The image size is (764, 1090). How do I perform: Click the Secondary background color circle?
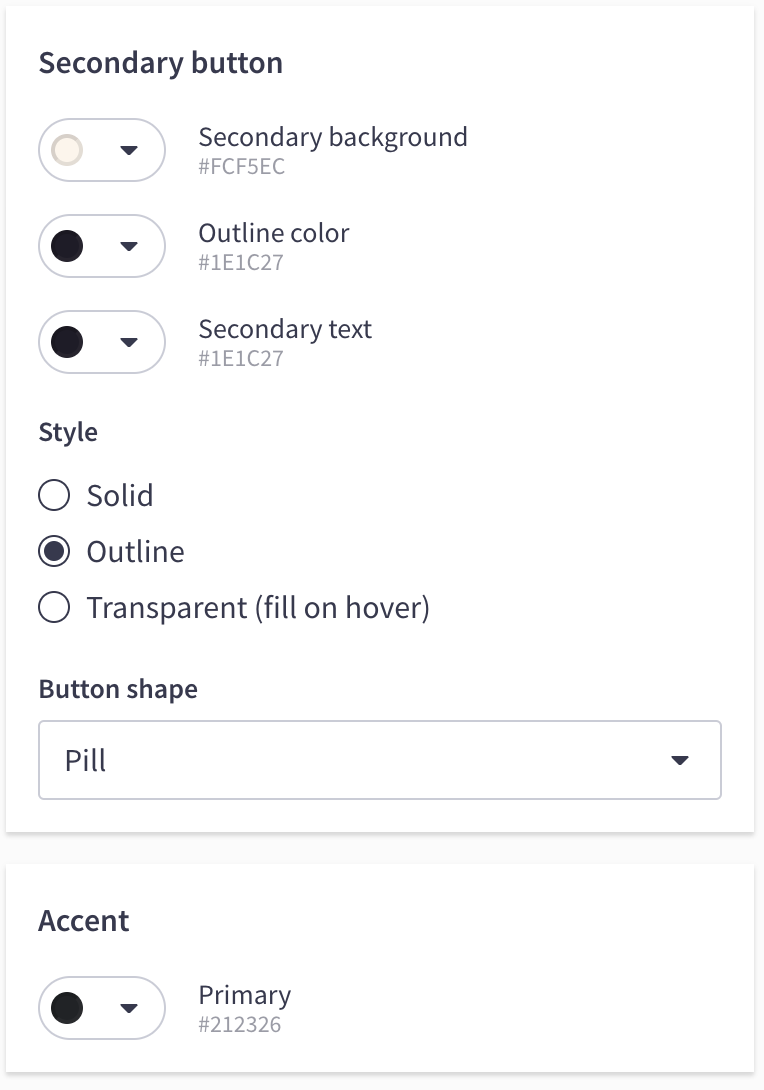(x=67, y=150)
